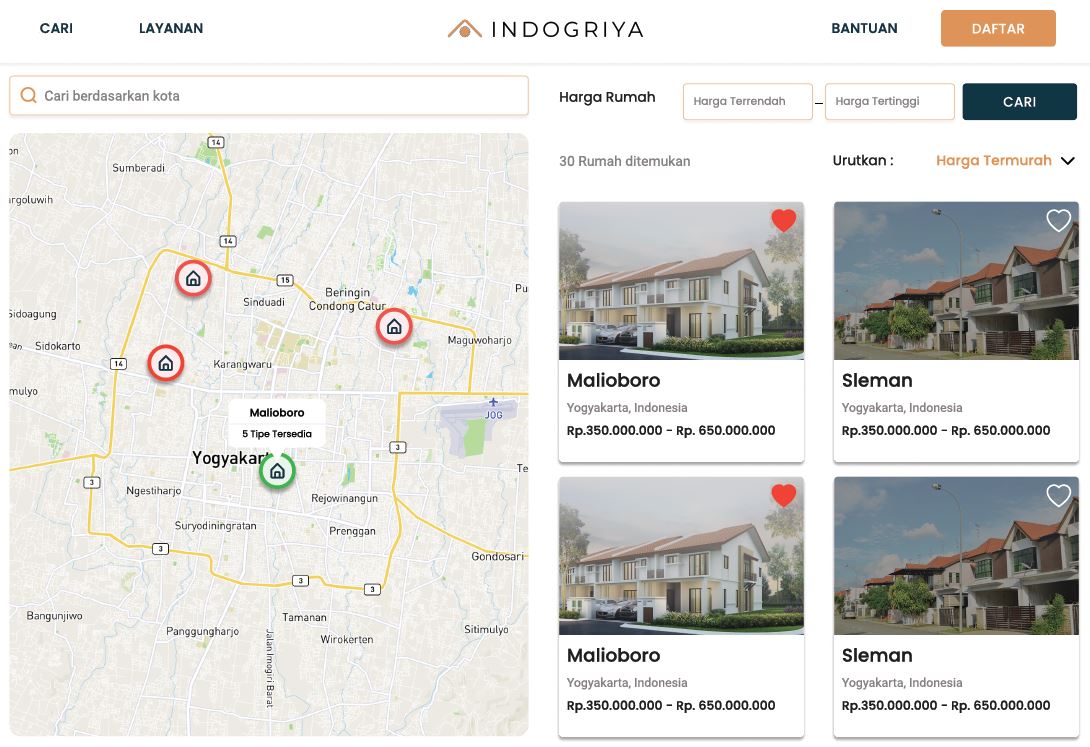Click the red house marker near Karangwaru
Viewport: 1090px width, 747px height.
tap(166, 363)
